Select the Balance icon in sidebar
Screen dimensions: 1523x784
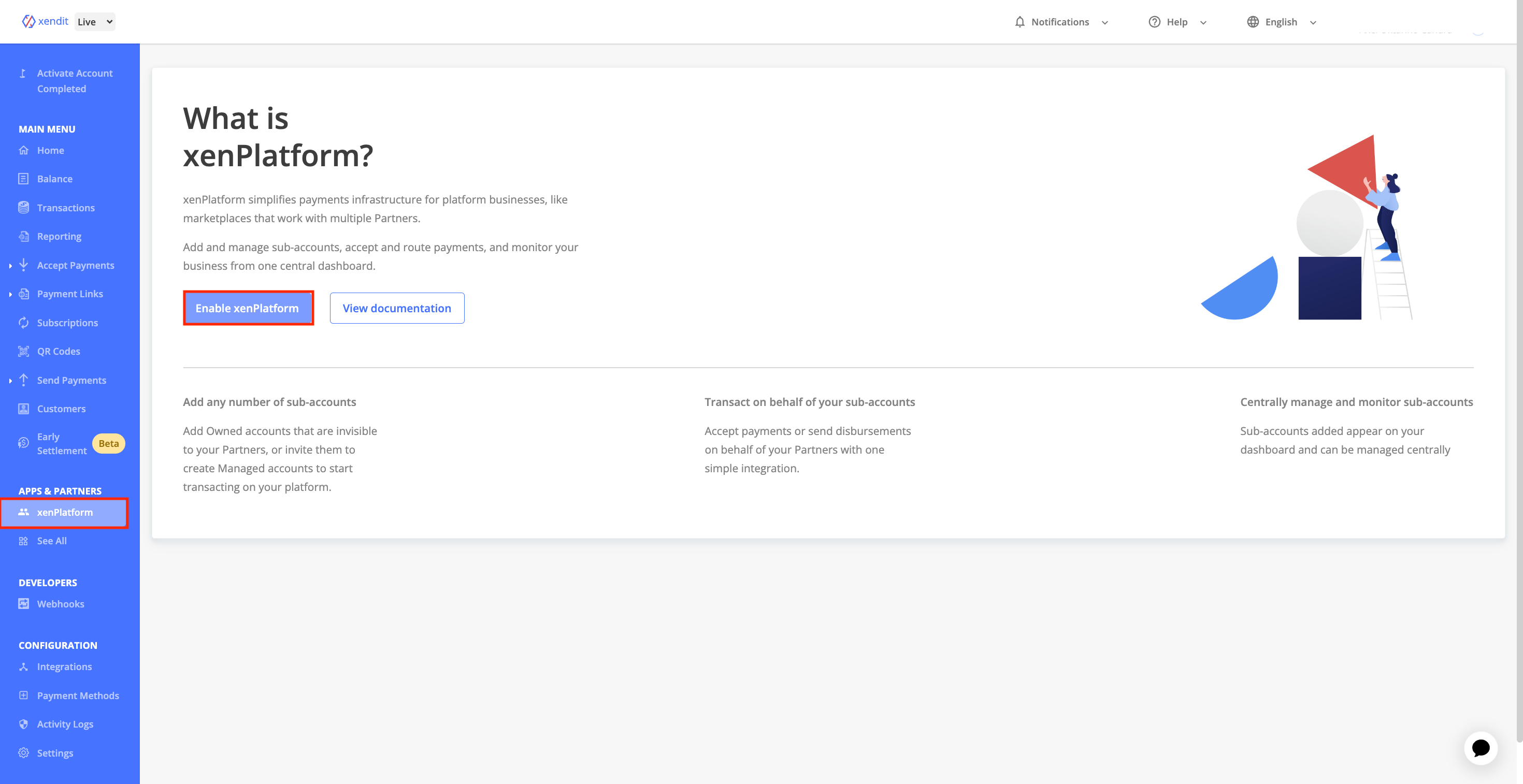pyautogui.click(x=23, y=179)
